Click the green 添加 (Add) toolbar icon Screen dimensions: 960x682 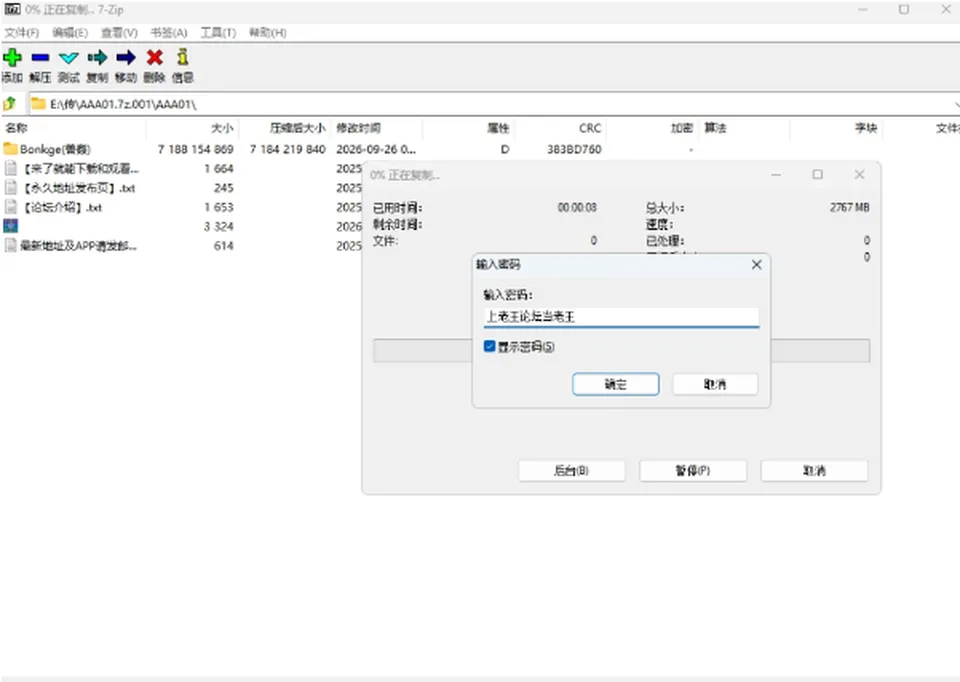click(12, 58)
